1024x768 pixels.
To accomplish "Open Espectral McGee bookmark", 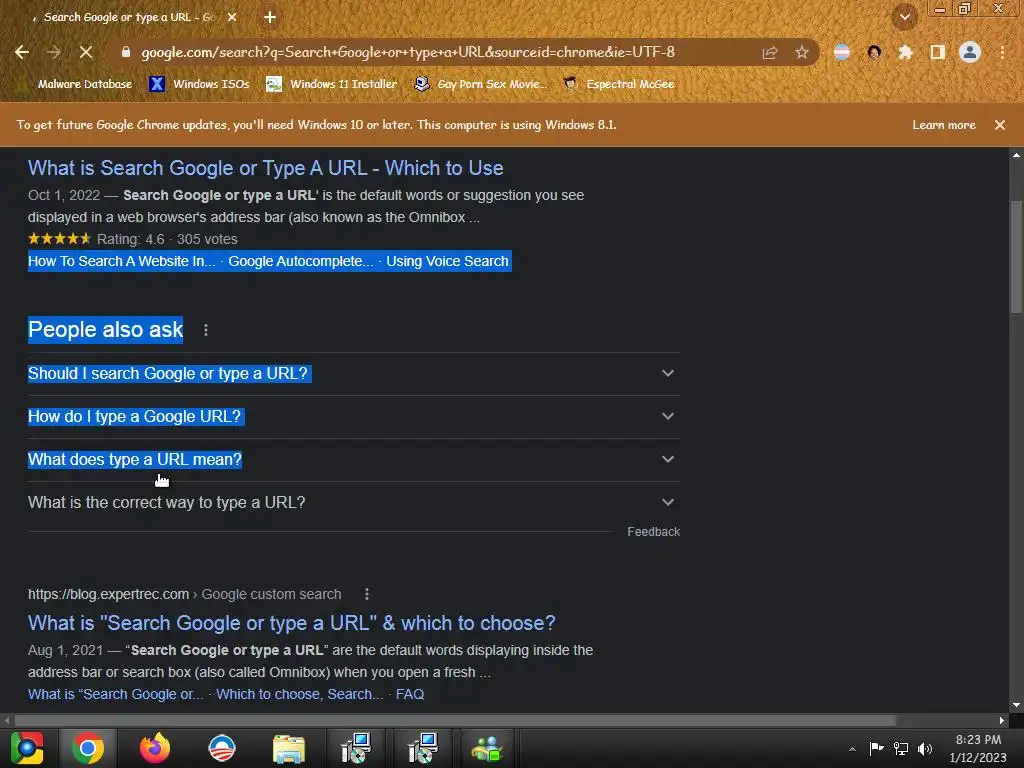I will (x=619, y=84).
